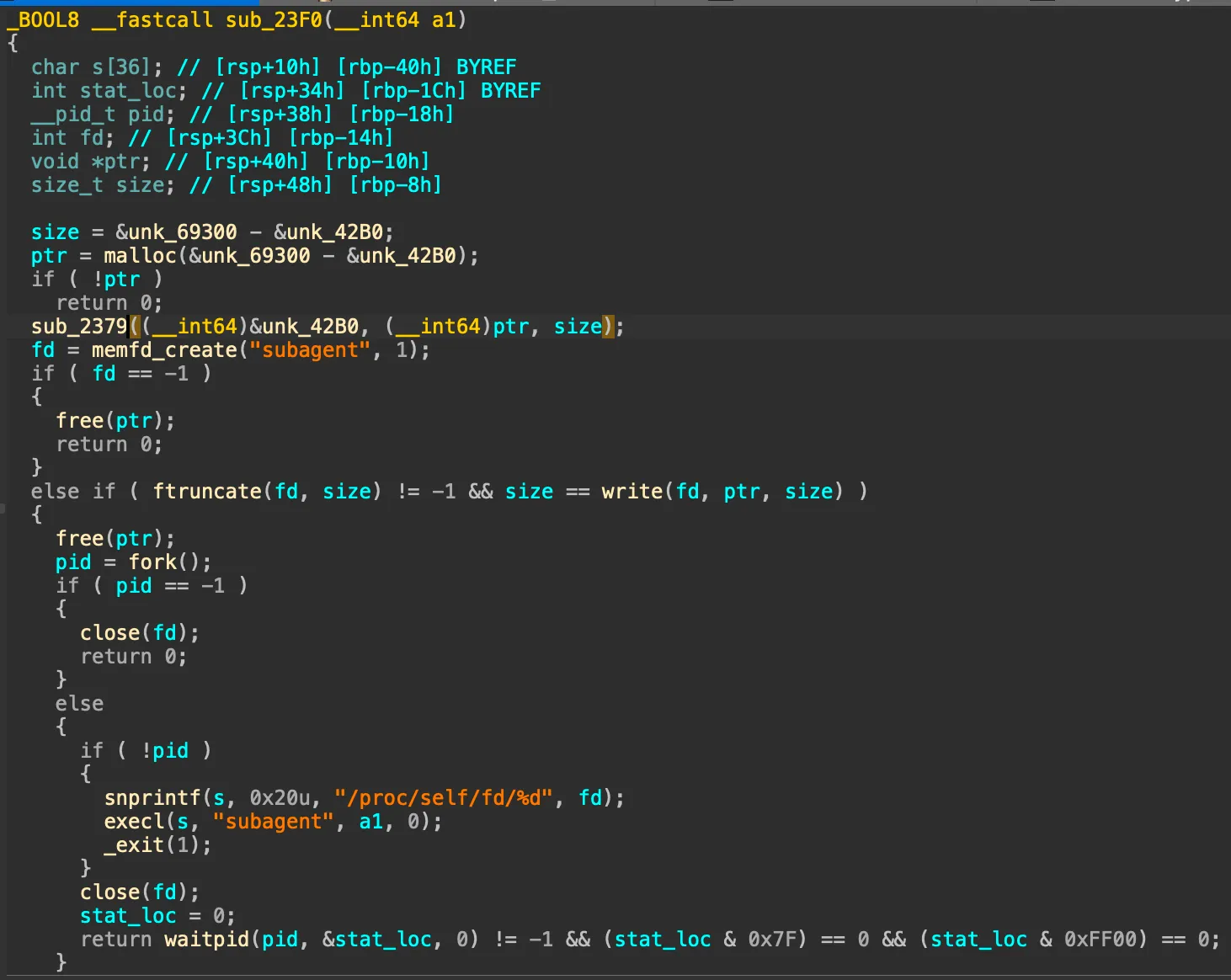Click the a1 argument in the execl call

pos(371,821)
